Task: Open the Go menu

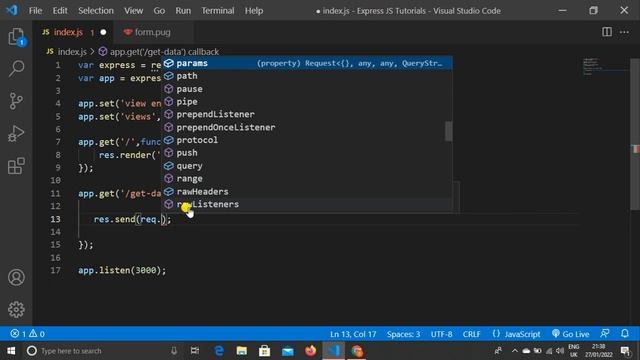Action: tap(159, 11)
